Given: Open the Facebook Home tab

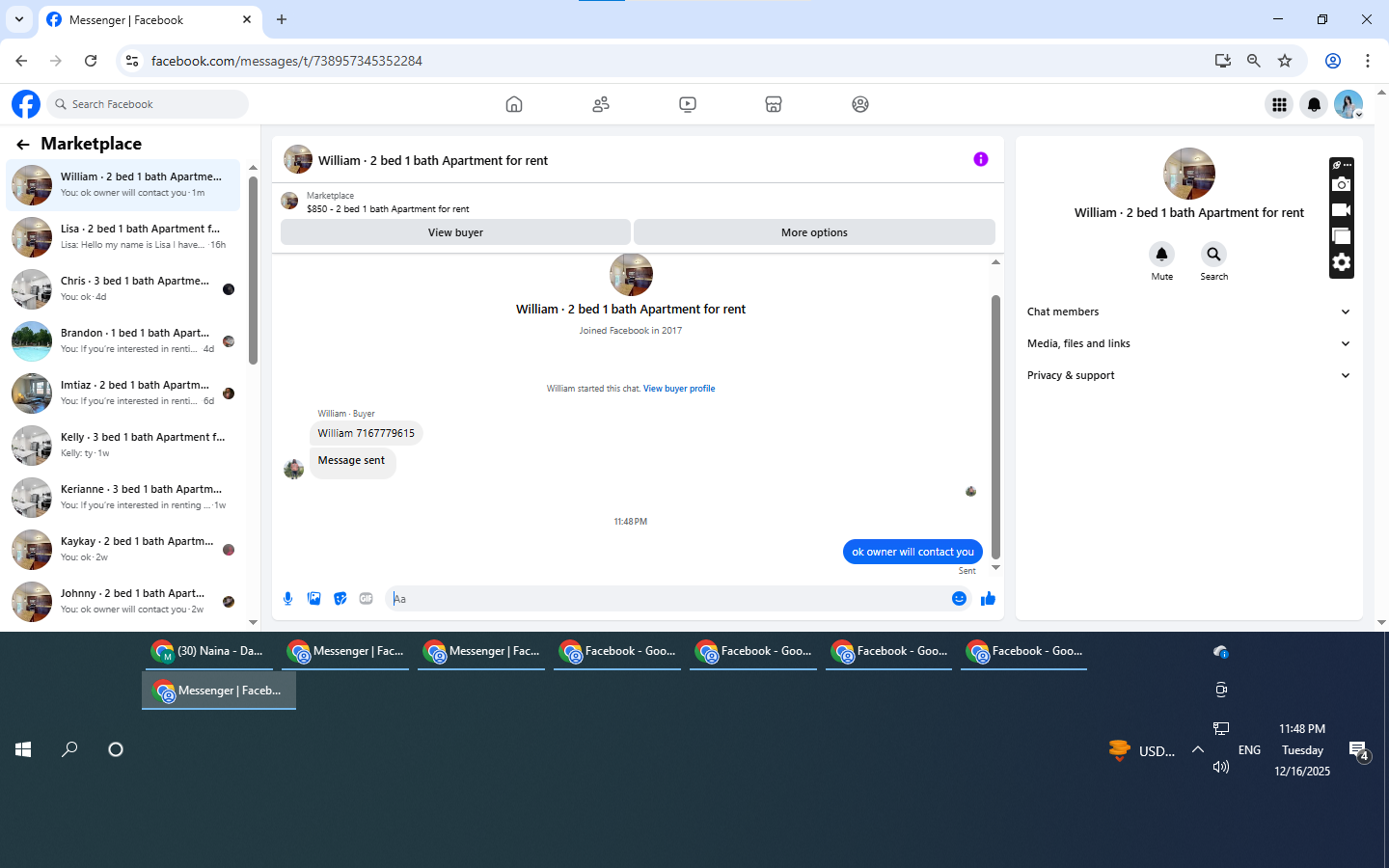Looking at the screenshot, I should 514,104.
